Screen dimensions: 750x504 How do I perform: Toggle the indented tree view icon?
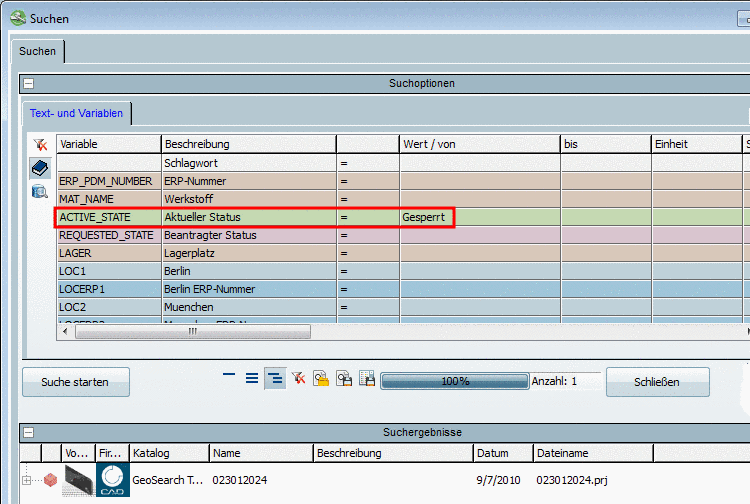(275, 379)
